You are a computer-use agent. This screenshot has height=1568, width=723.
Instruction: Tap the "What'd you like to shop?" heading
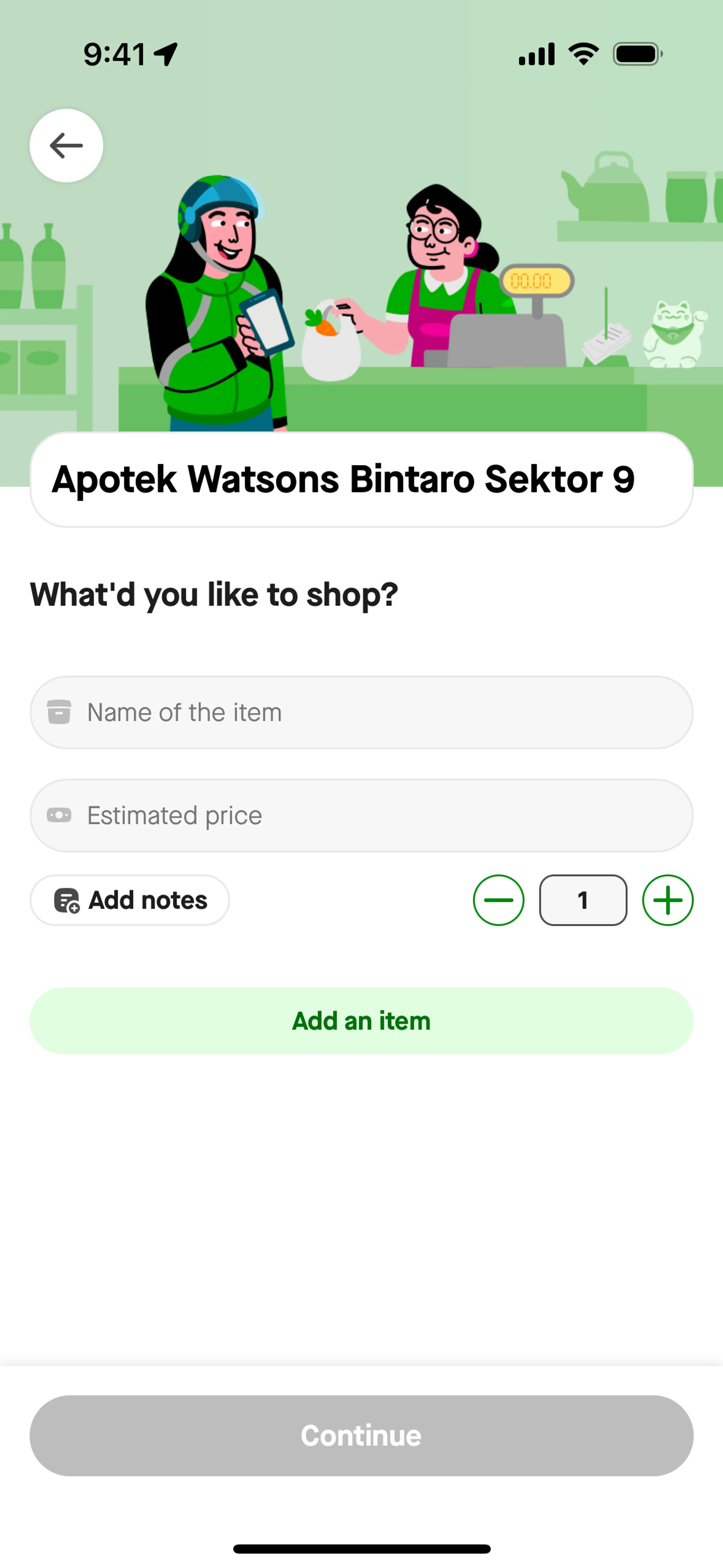214,594
